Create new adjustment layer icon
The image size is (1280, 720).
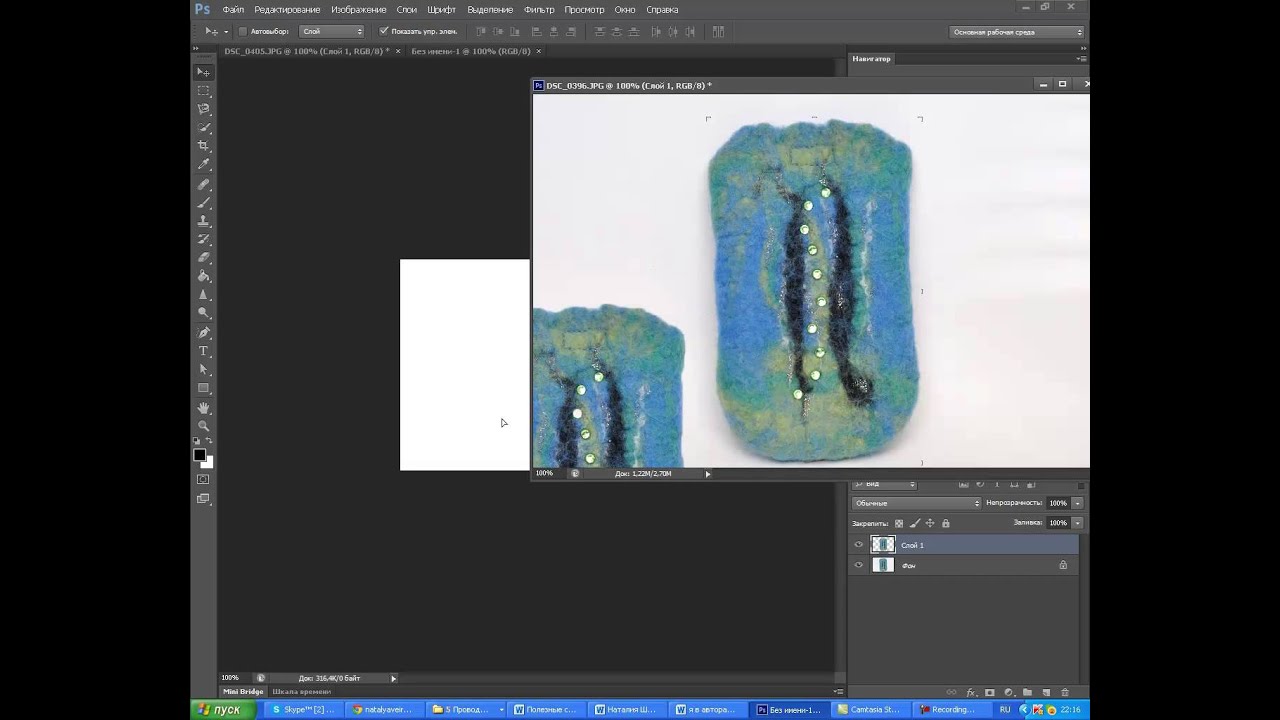(1009, 692)
